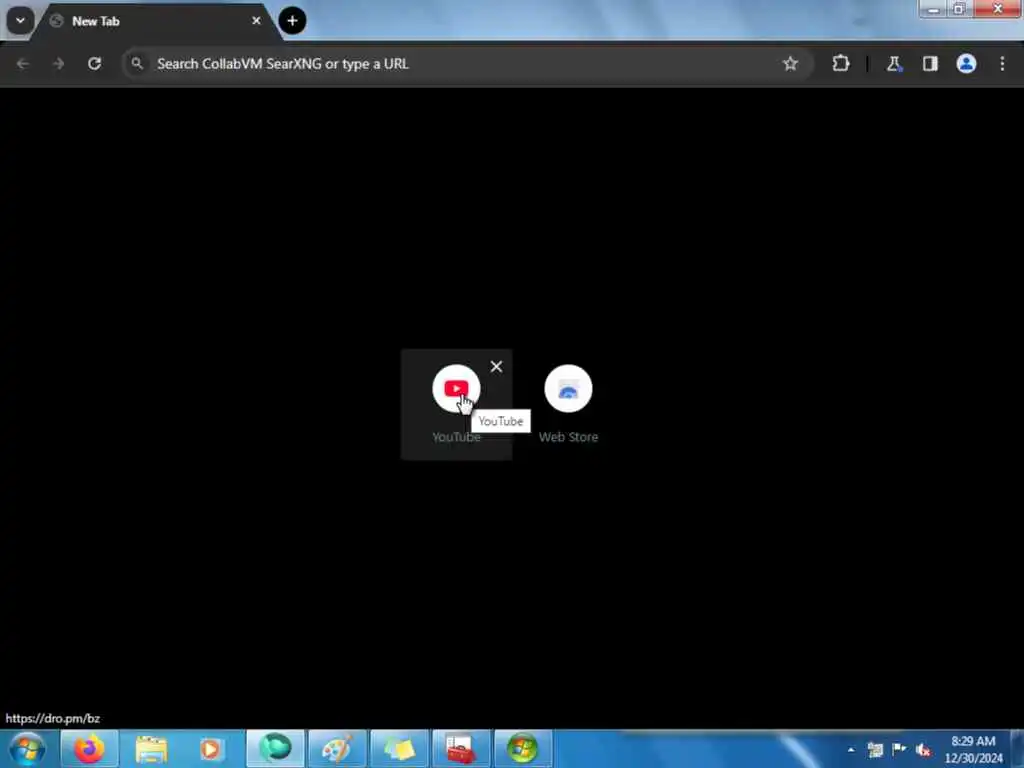Remove the YouTube shortcut with X
1024x768 pixels.
(x=496, y=366)
